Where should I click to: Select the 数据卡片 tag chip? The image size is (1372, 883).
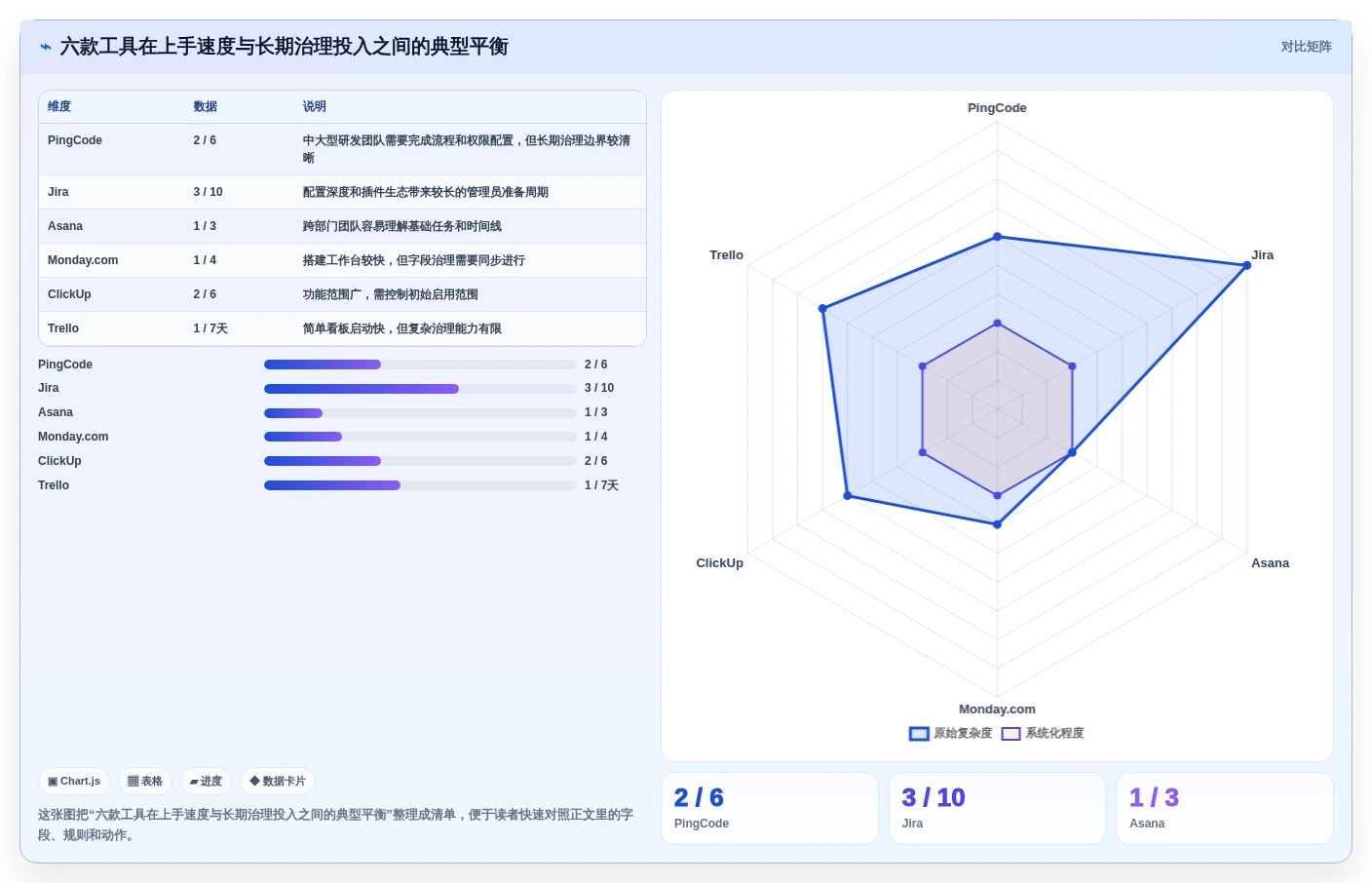pyautogui.click(x=278, y=782)
